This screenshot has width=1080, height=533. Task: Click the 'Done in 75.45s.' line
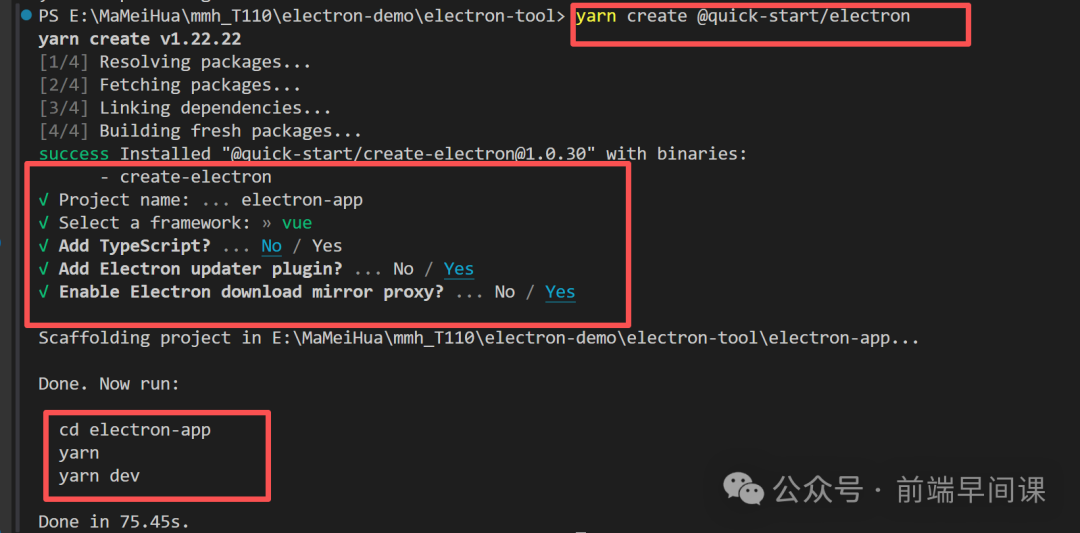point(114,521)
